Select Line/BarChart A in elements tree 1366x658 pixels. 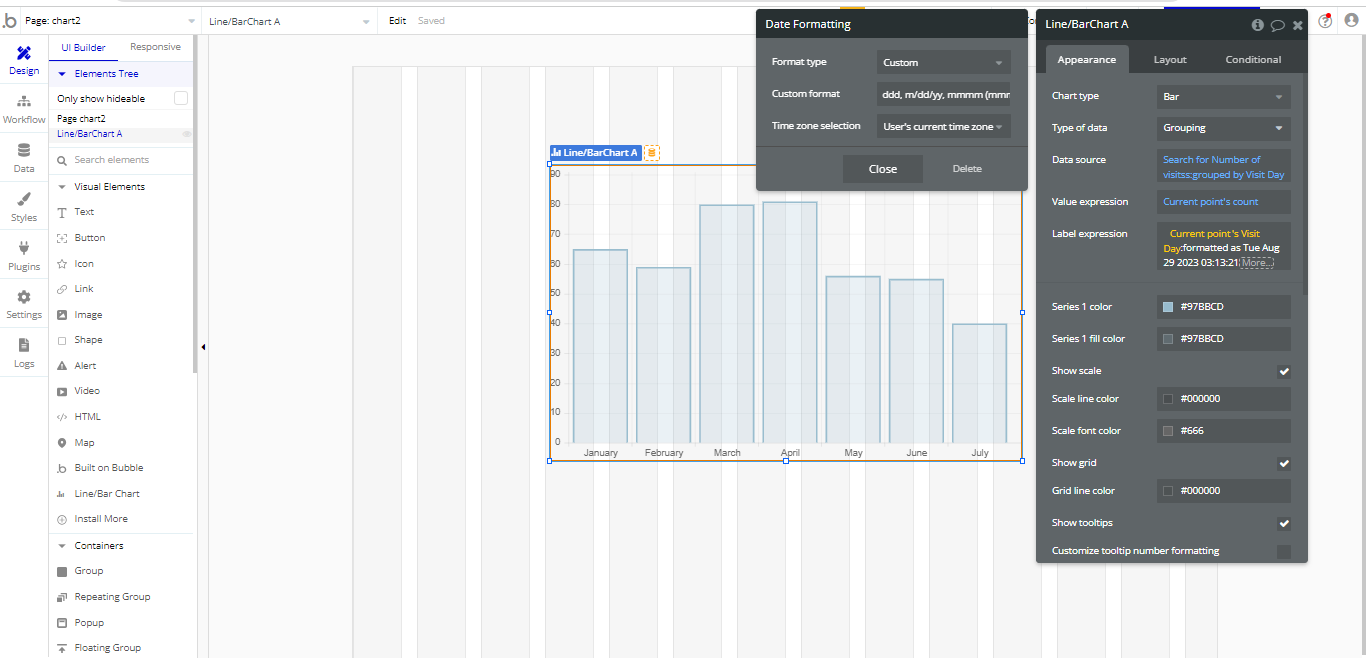point(90,134)
